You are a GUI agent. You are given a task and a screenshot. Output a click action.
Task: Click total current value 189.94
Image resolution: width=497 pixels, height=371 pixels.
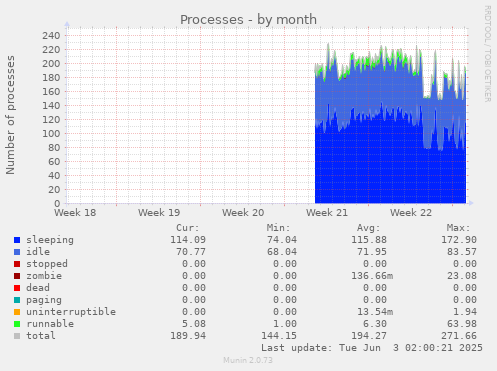coord(188,336)
